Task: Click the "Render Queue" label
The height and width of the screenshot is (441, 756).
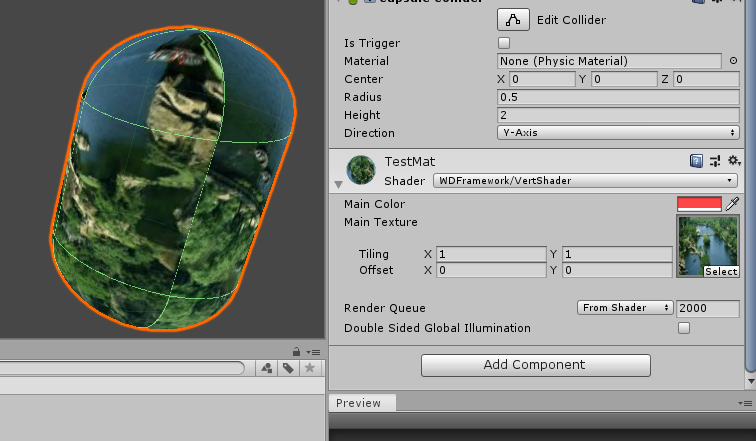Action: pos(385,308)
